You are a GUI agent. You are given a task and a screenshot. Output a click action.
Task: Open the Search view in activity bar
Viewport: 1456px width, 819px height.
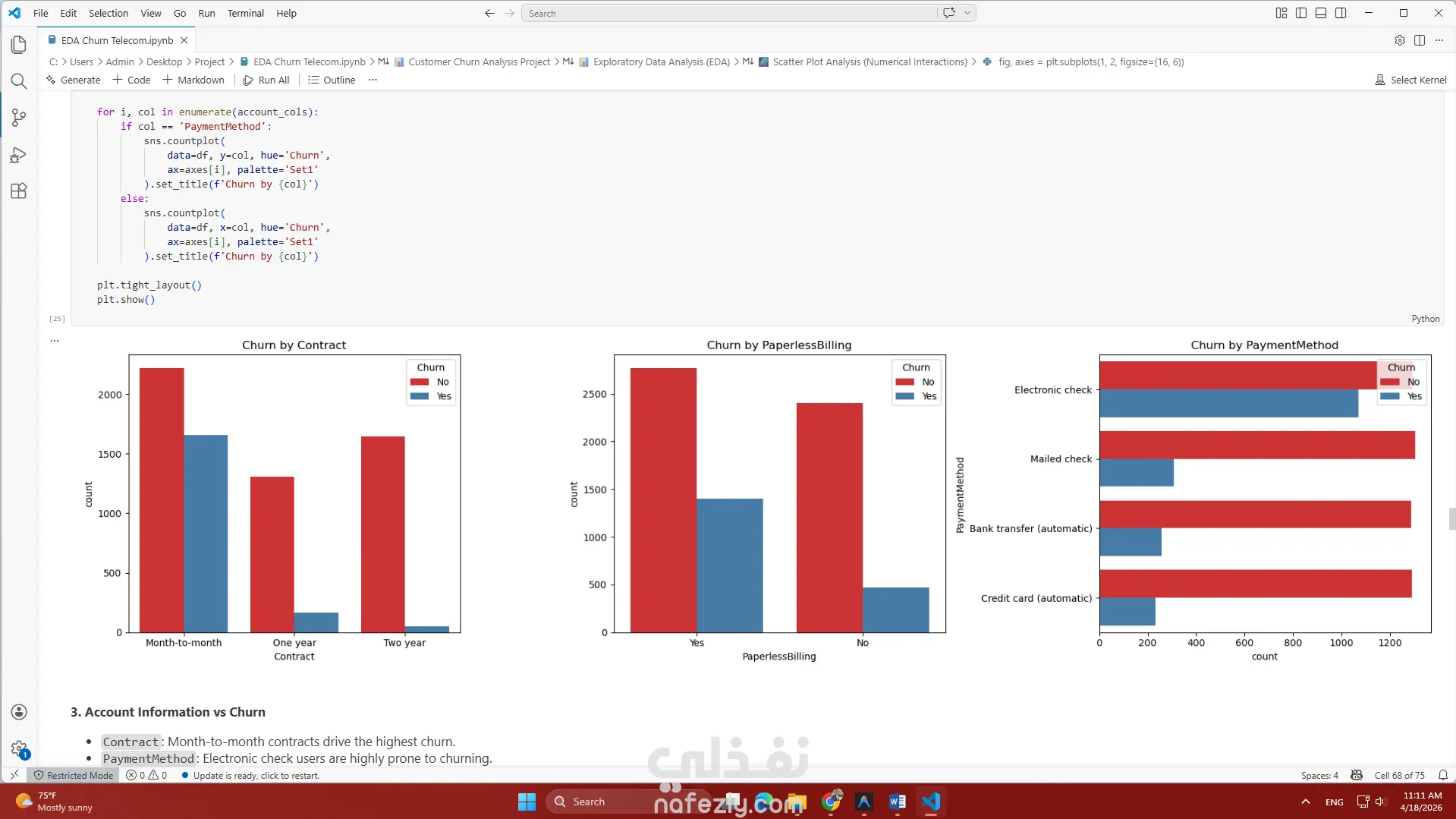pos(19,81)
